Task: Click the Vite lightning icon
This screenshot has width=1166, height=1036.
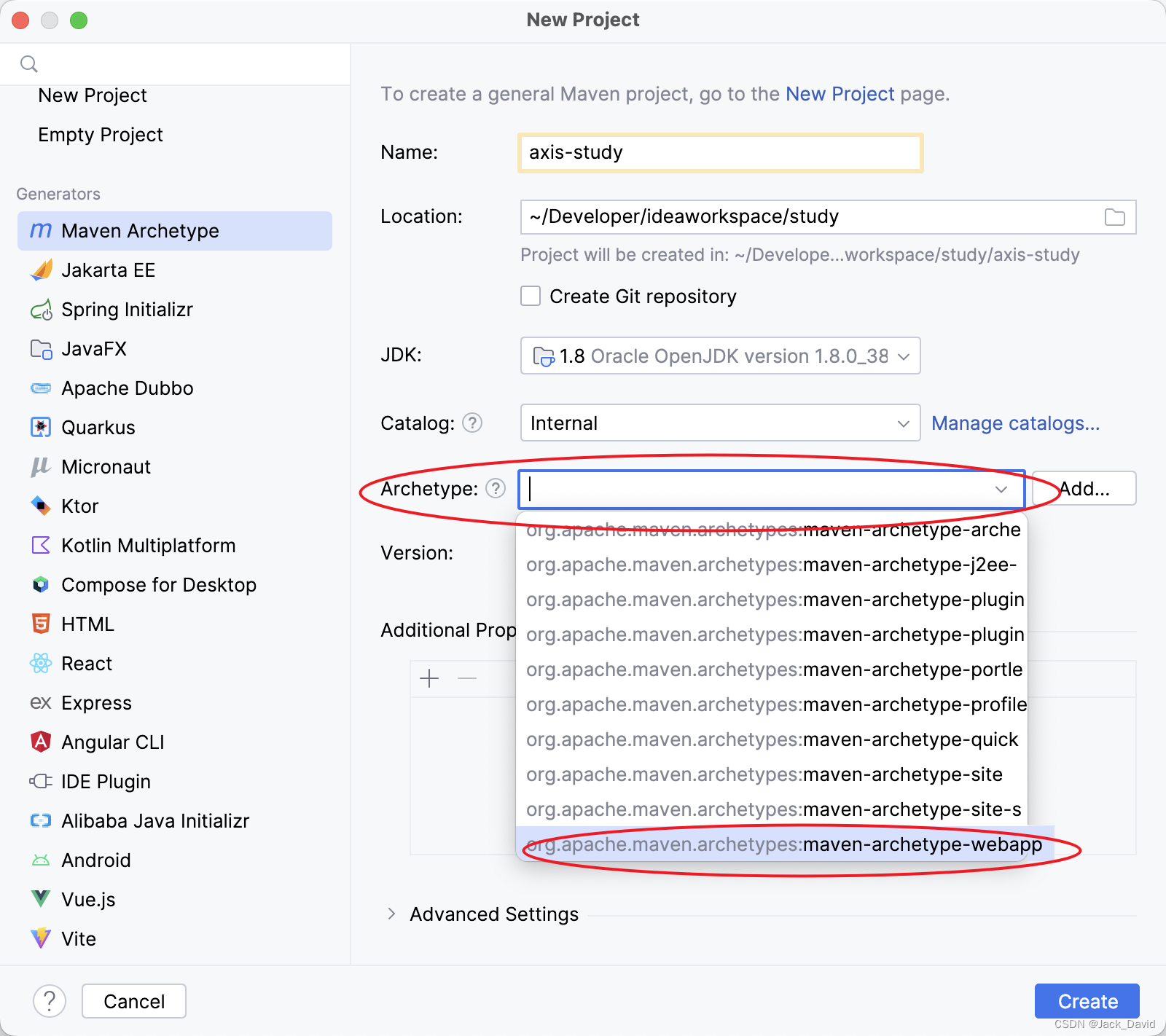Action: click(x=41, y=938)
